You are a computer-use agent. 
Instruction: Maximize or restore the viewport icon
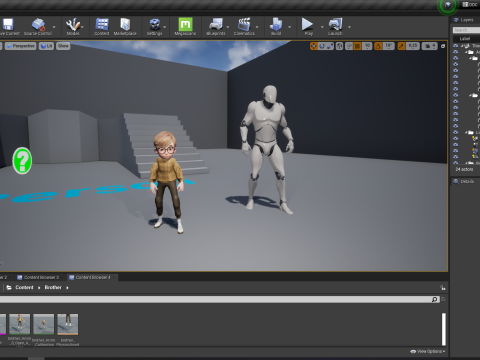[443, 46]
